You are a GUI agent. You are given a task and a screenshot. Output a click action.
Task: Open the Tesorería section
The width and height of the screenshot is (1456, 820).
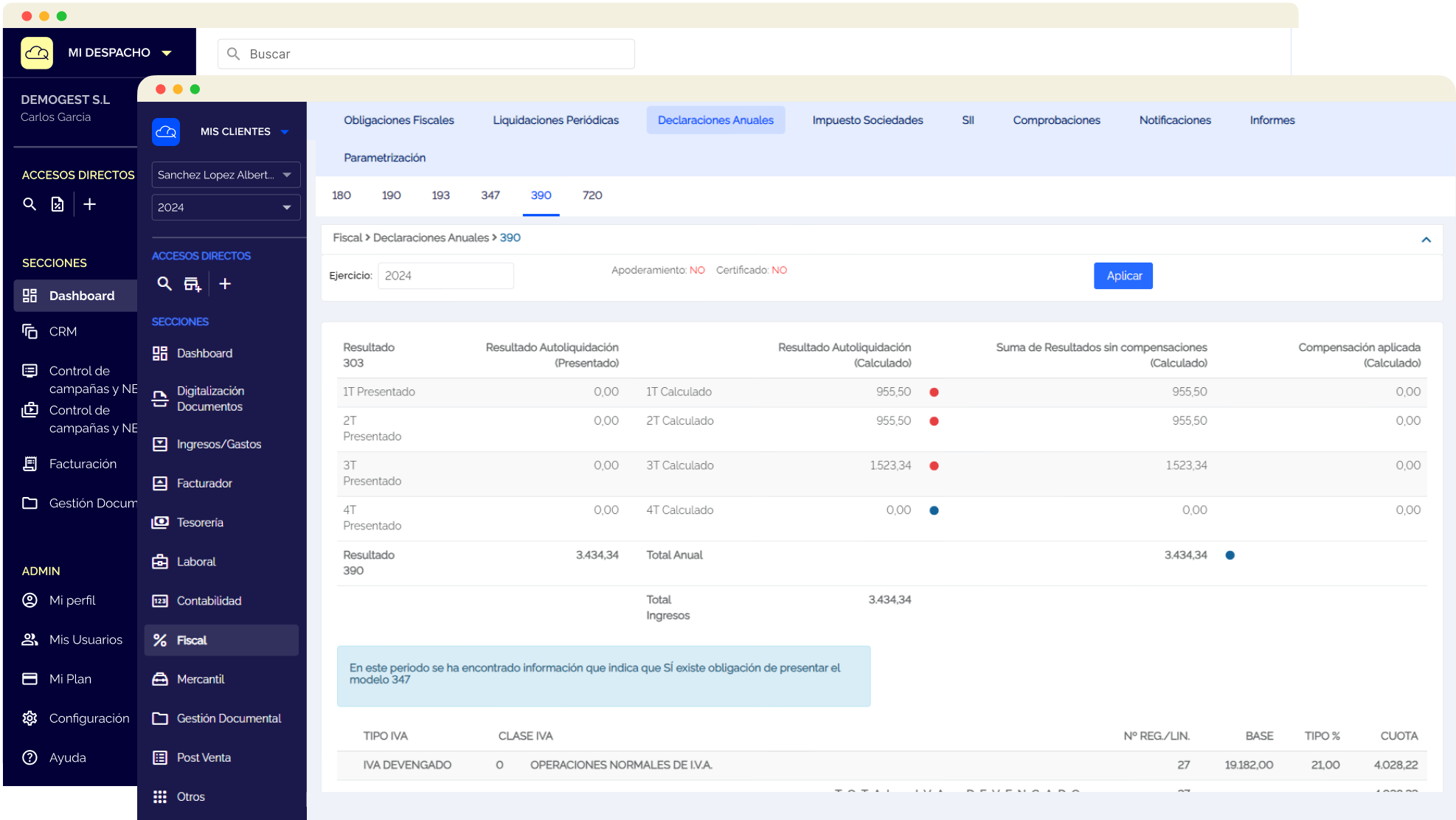pos(221,522)
